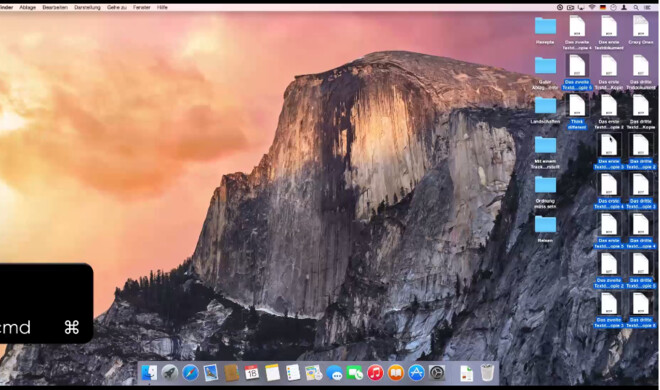Select the Landschaften folder on desktop
The width and height of the screenshot is (660, 390).
coord(545,105)
